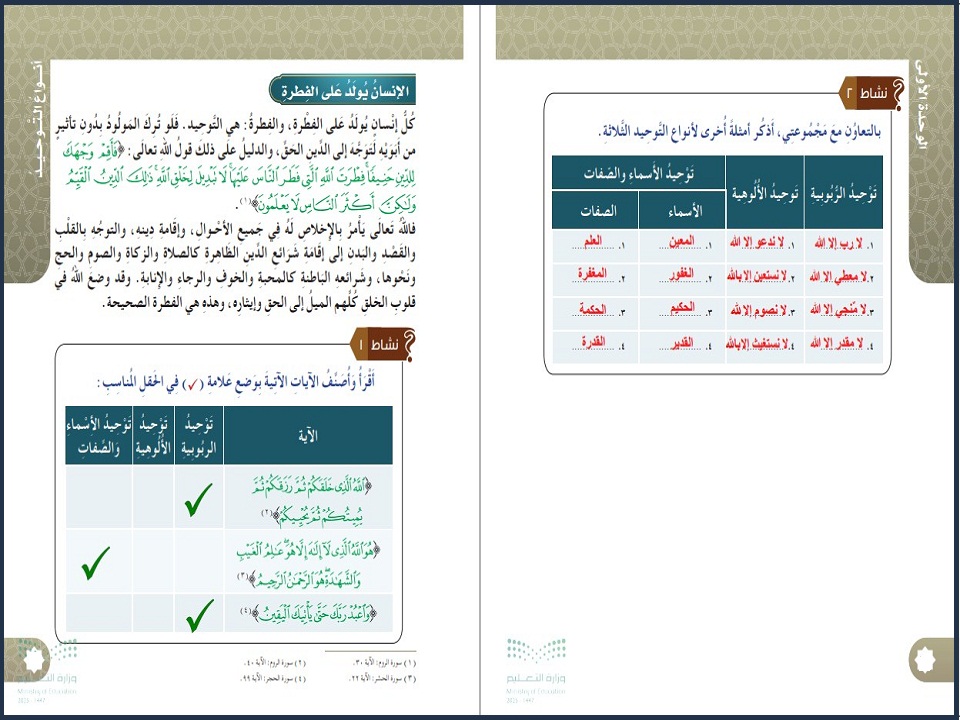Click the question mark icon beside نشاط ٢
960x720 pixels.
tap(896, 94)
